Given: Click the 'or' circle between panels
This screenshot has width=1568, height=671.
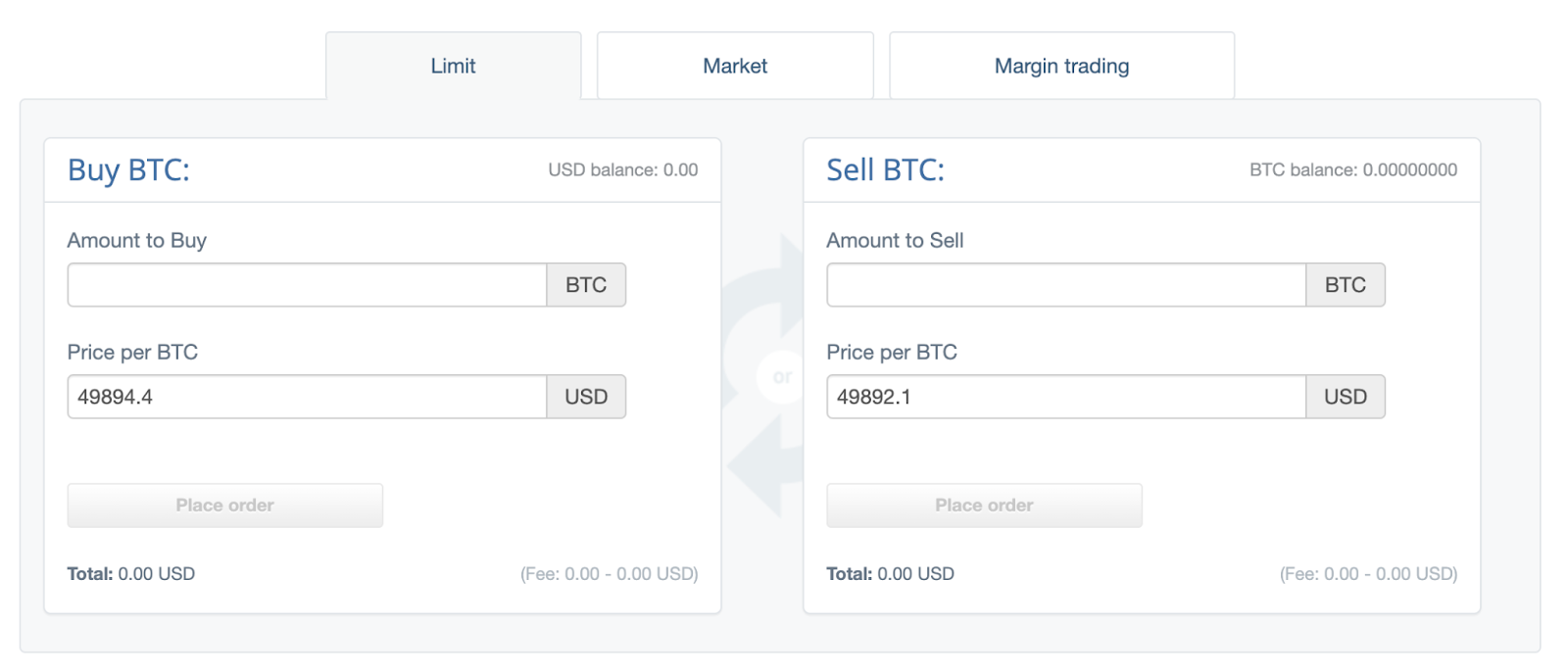Looking at the screenshot, I should coord(781,377).
